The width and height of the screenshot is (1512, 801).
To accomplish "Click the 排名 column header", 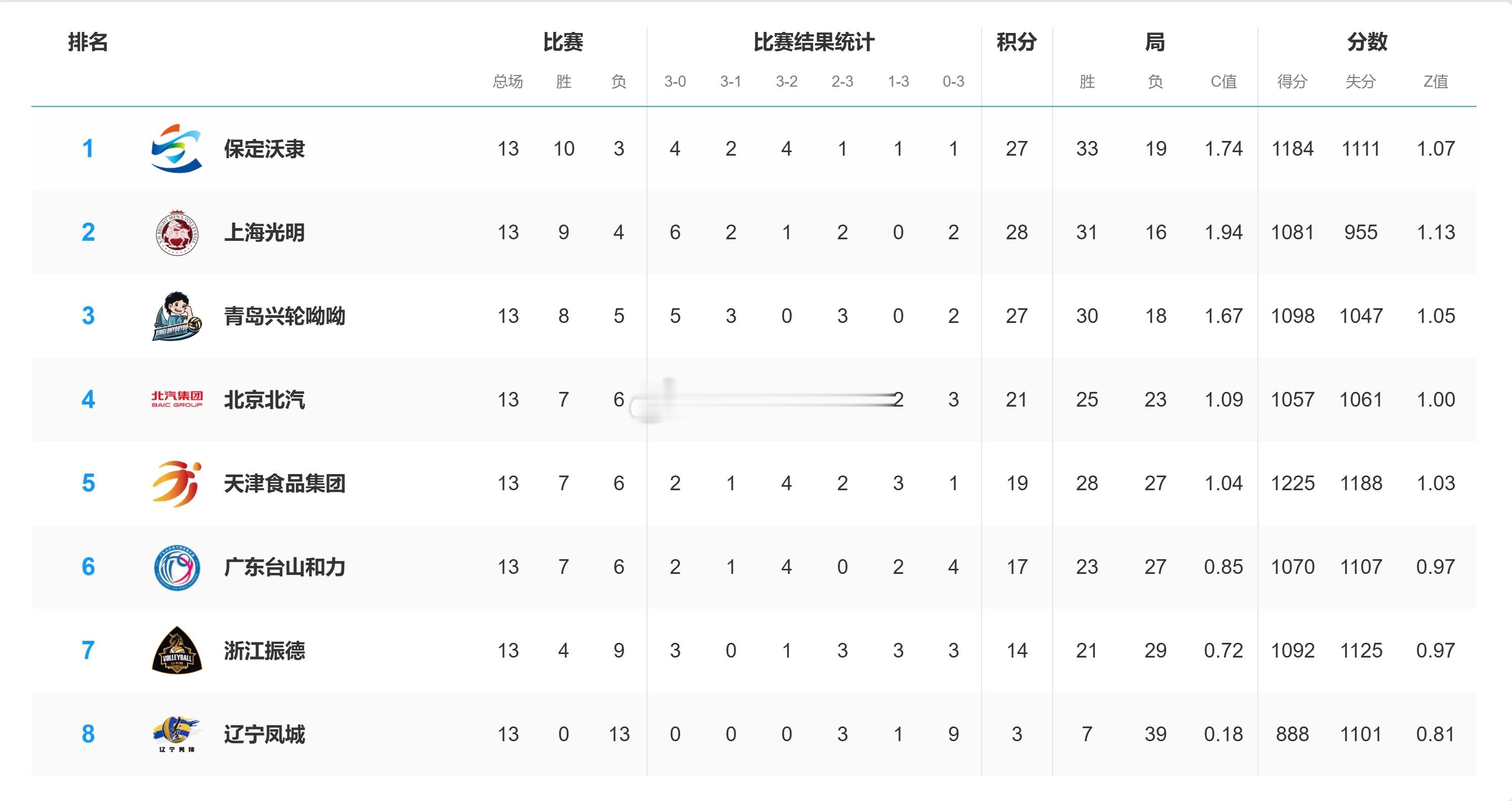I will [88, 42].
